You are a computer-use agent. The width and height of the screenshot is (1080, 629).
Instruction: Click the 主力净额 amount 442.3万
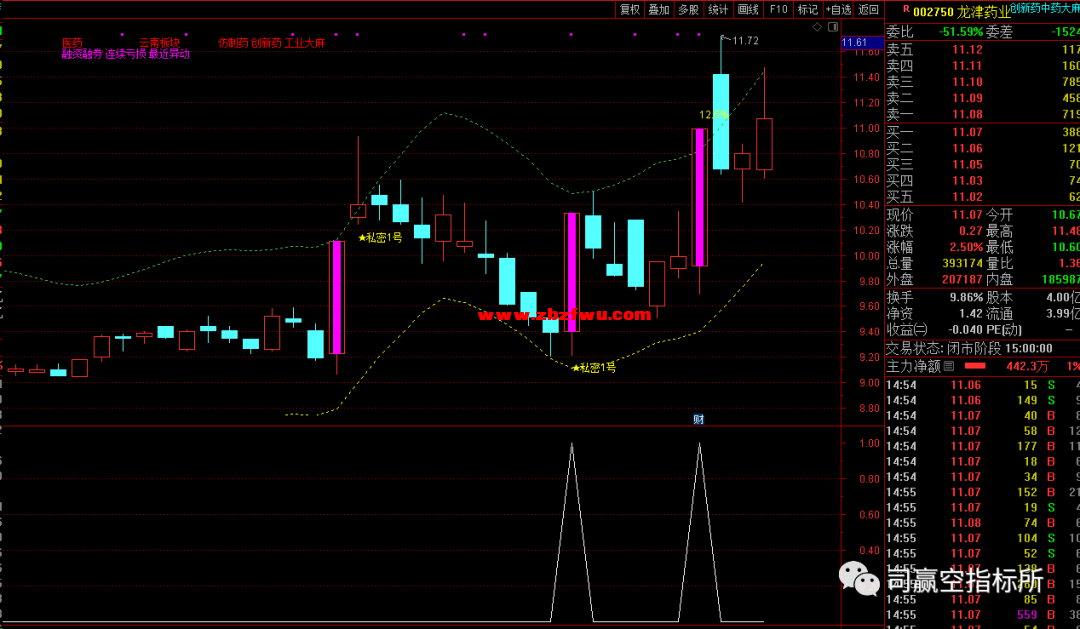1028,367
